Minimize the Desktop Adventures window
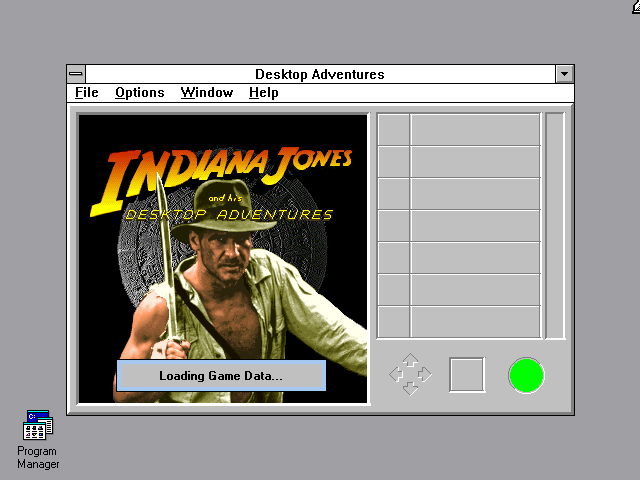The width and height of the screenshot is (640, 480). click(x=565, y=74)
